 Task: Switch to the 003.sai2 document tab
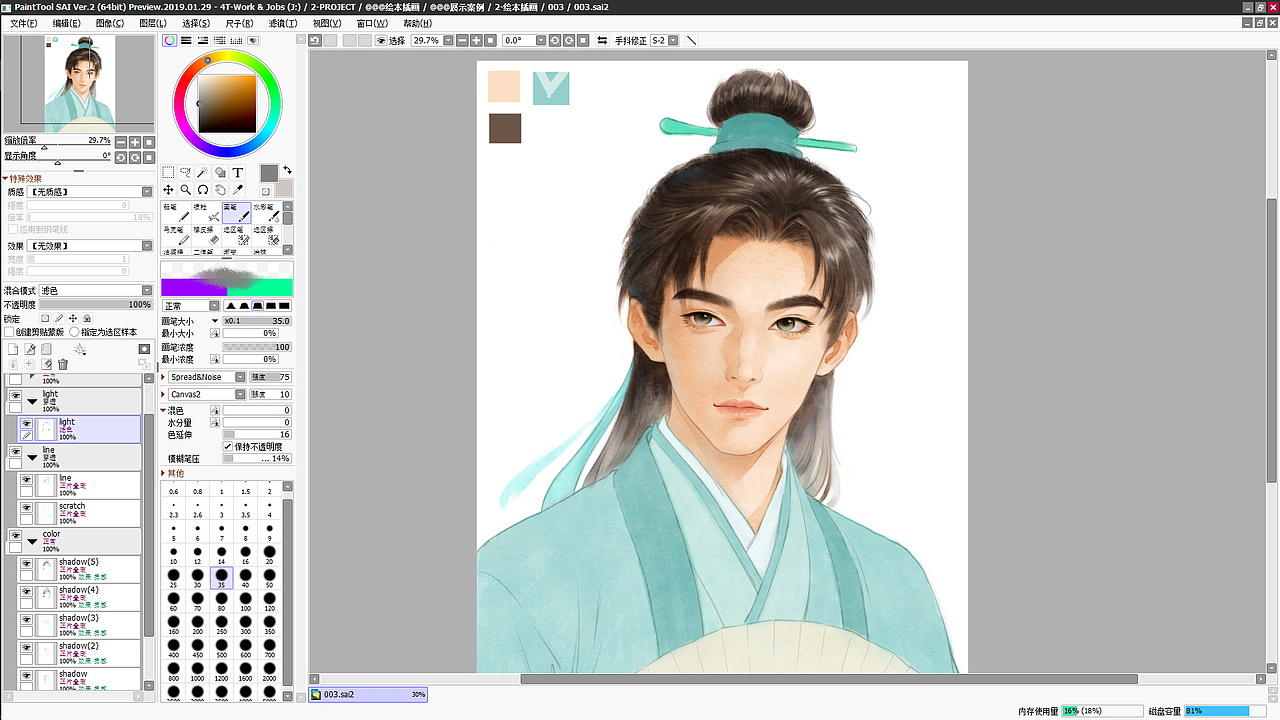[369, 694]
